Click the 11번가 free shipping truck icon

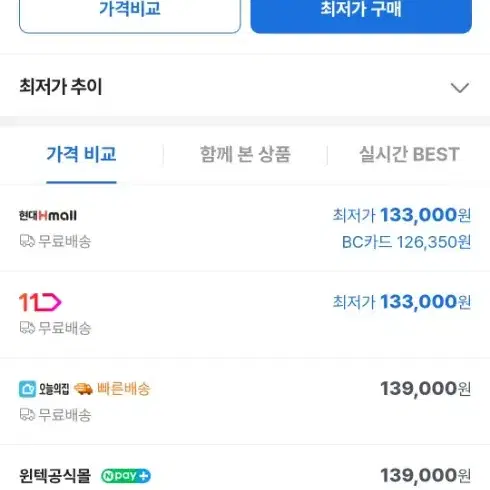[x=27, y=328]
